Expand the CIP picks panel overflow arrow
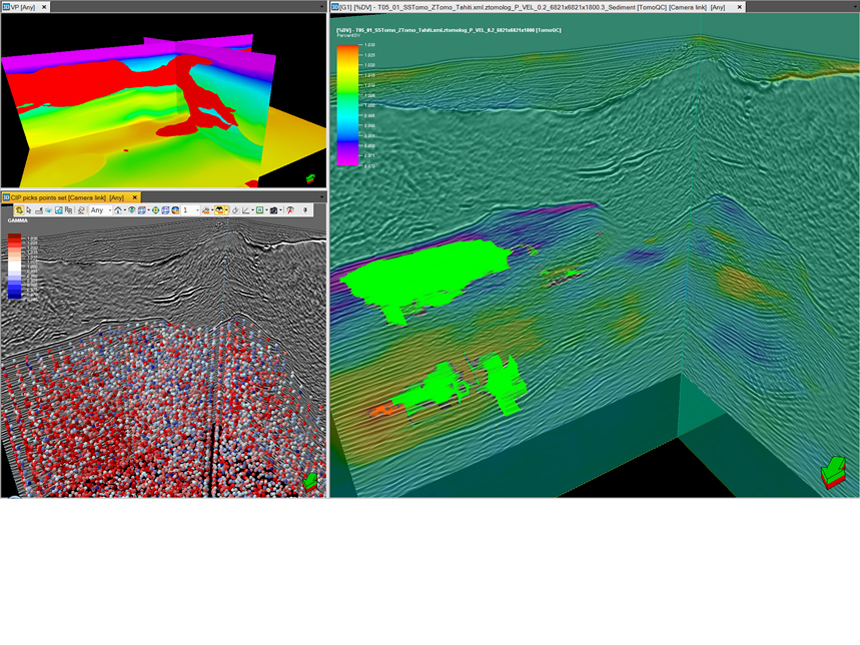The height and width of the screenshot is (645, 860). click(322, 198)
